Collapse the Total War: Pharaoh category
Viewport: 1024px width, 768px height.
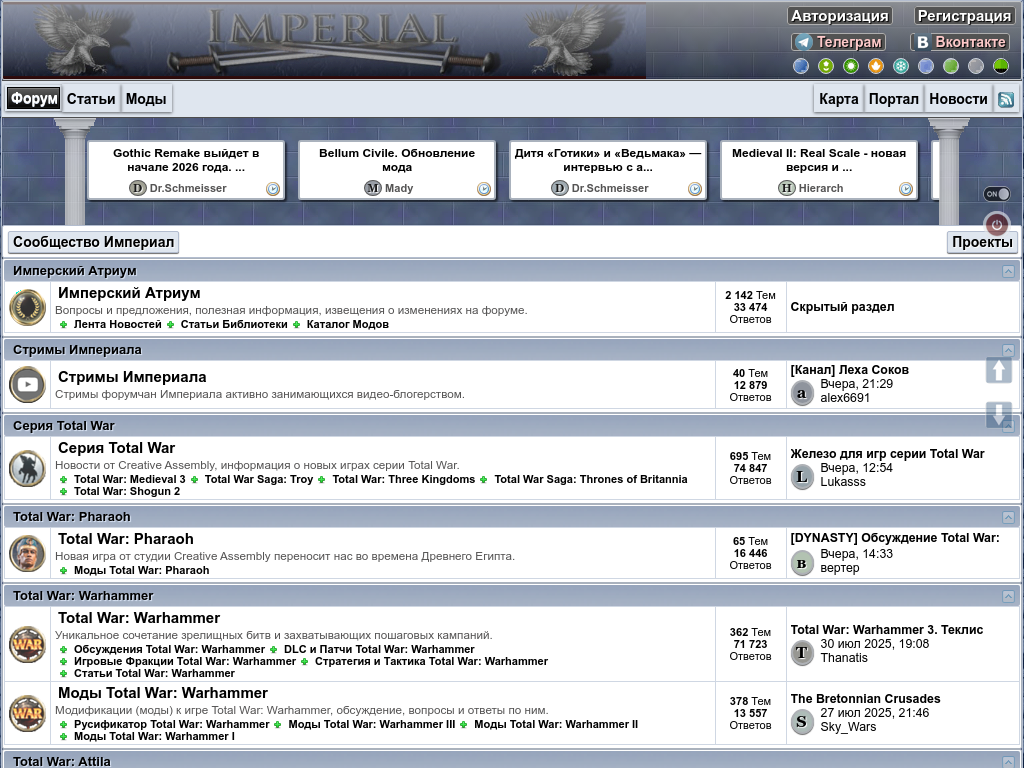(1008, 517)
